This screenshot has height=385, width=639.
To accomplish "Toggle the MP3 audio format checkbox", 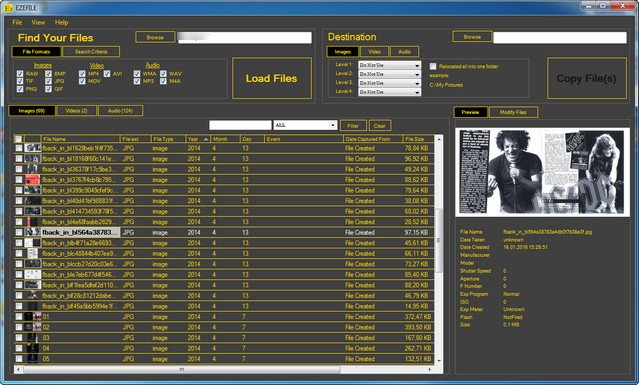I will (137, 81).
